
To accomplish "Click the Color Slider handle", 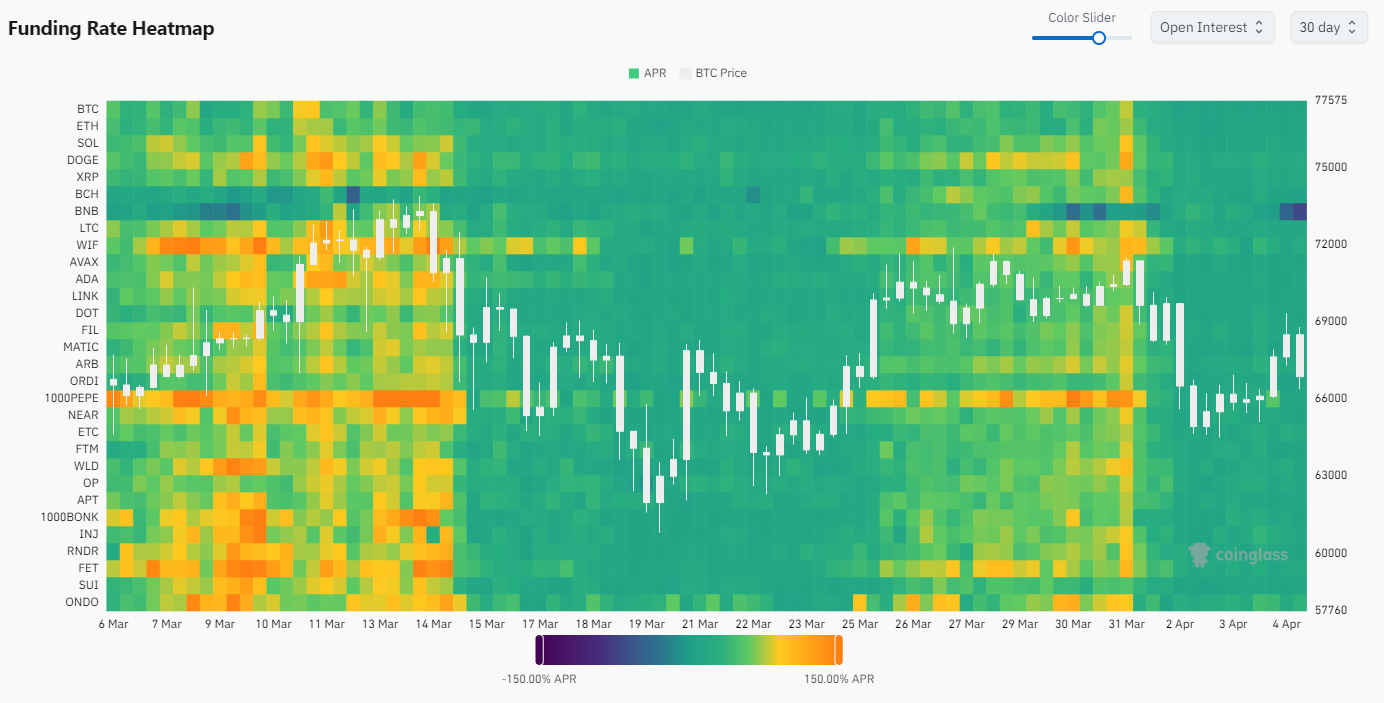I will point(1099,38).
